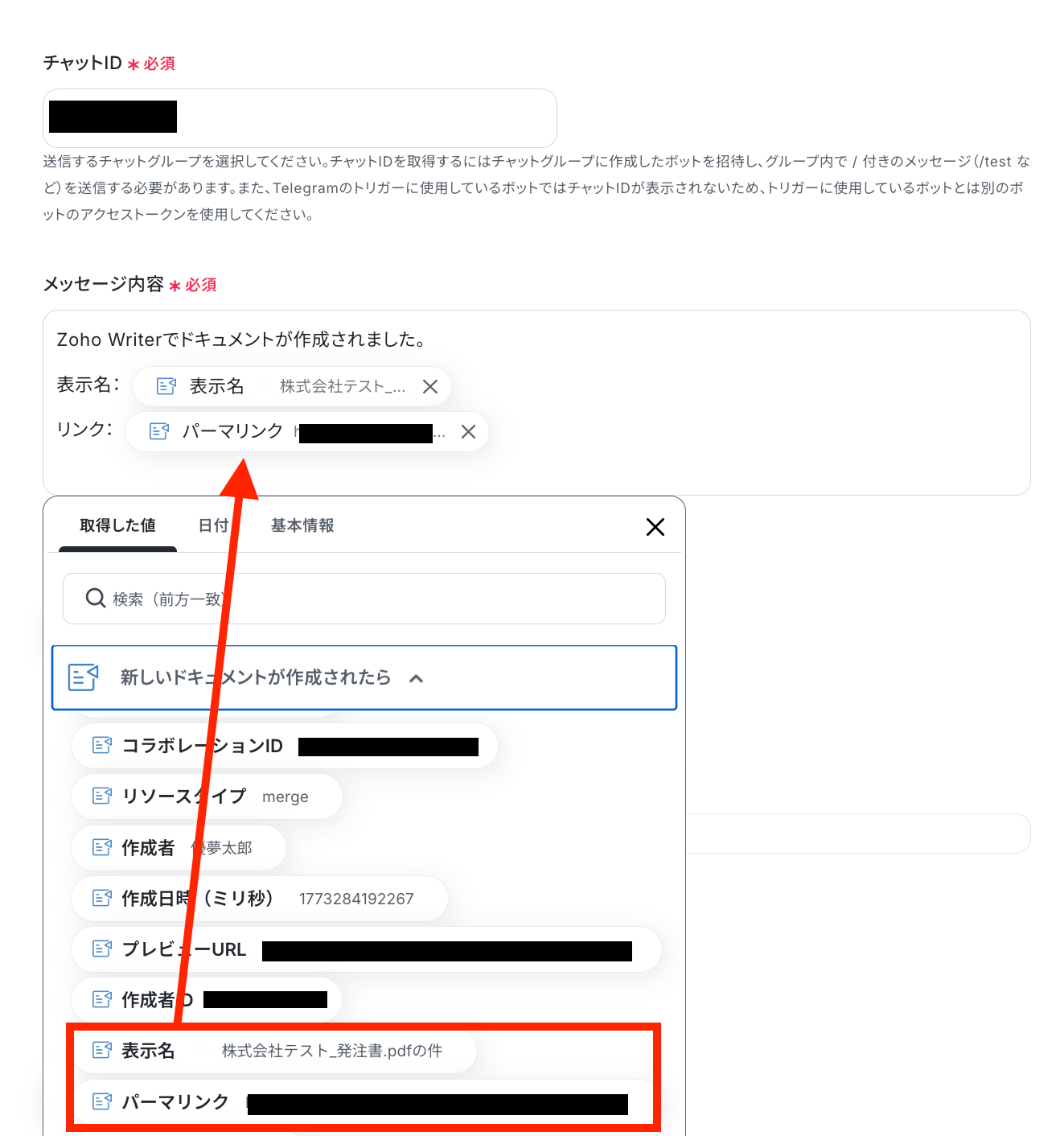Open the 基本情報 tab
1064x1136 pixels.
[302, 525]
